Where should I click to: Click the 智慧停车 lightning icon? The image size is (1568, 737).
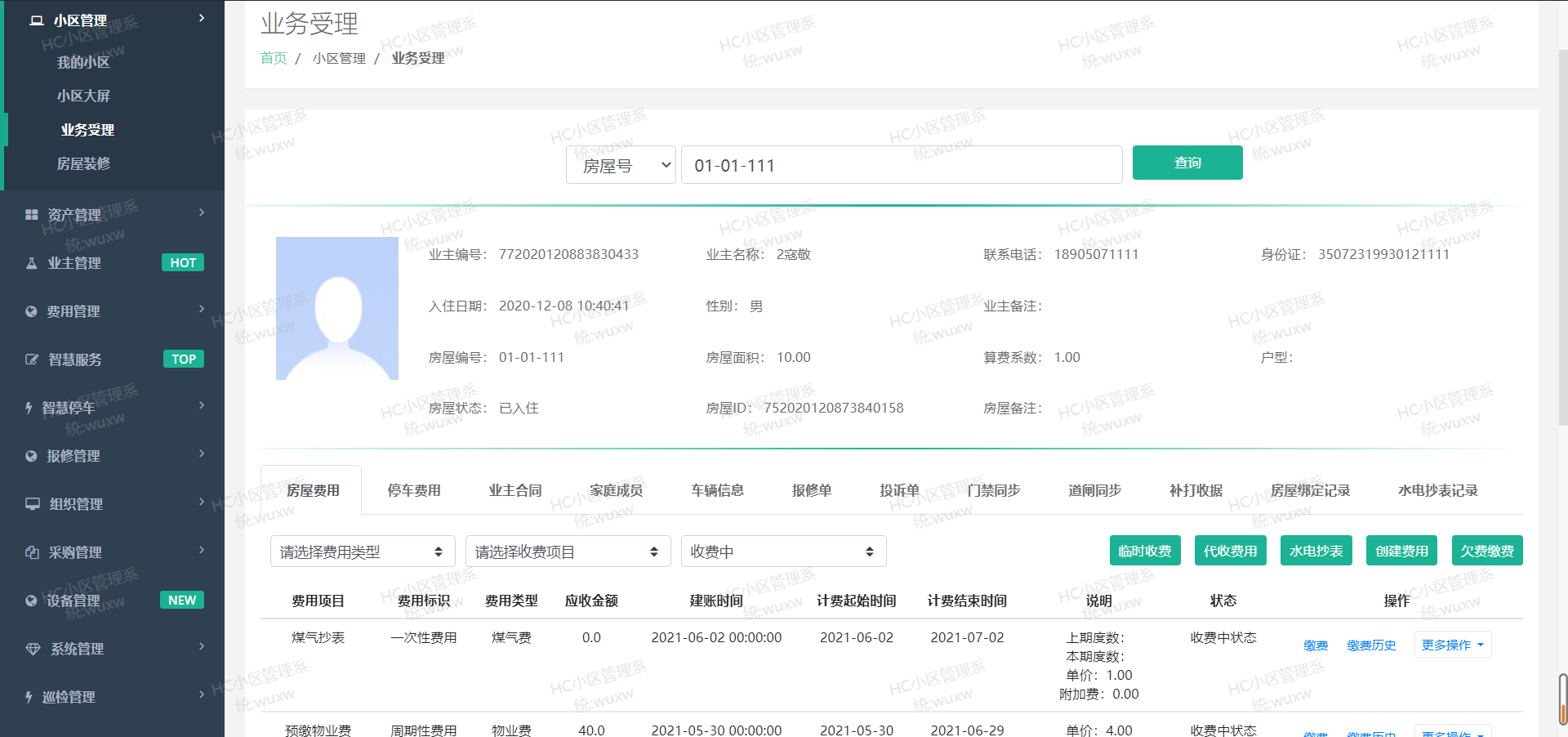30,407
